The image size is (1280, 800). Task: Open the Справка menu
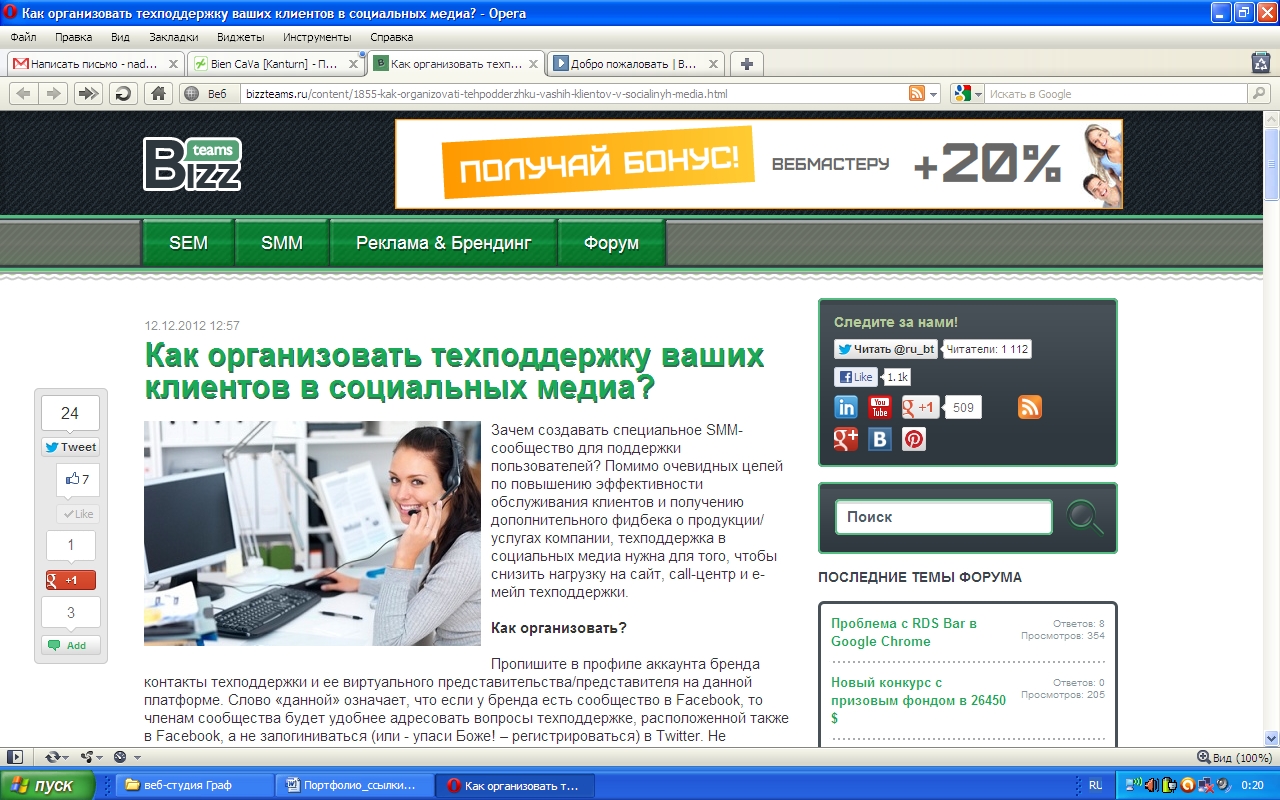391,37
